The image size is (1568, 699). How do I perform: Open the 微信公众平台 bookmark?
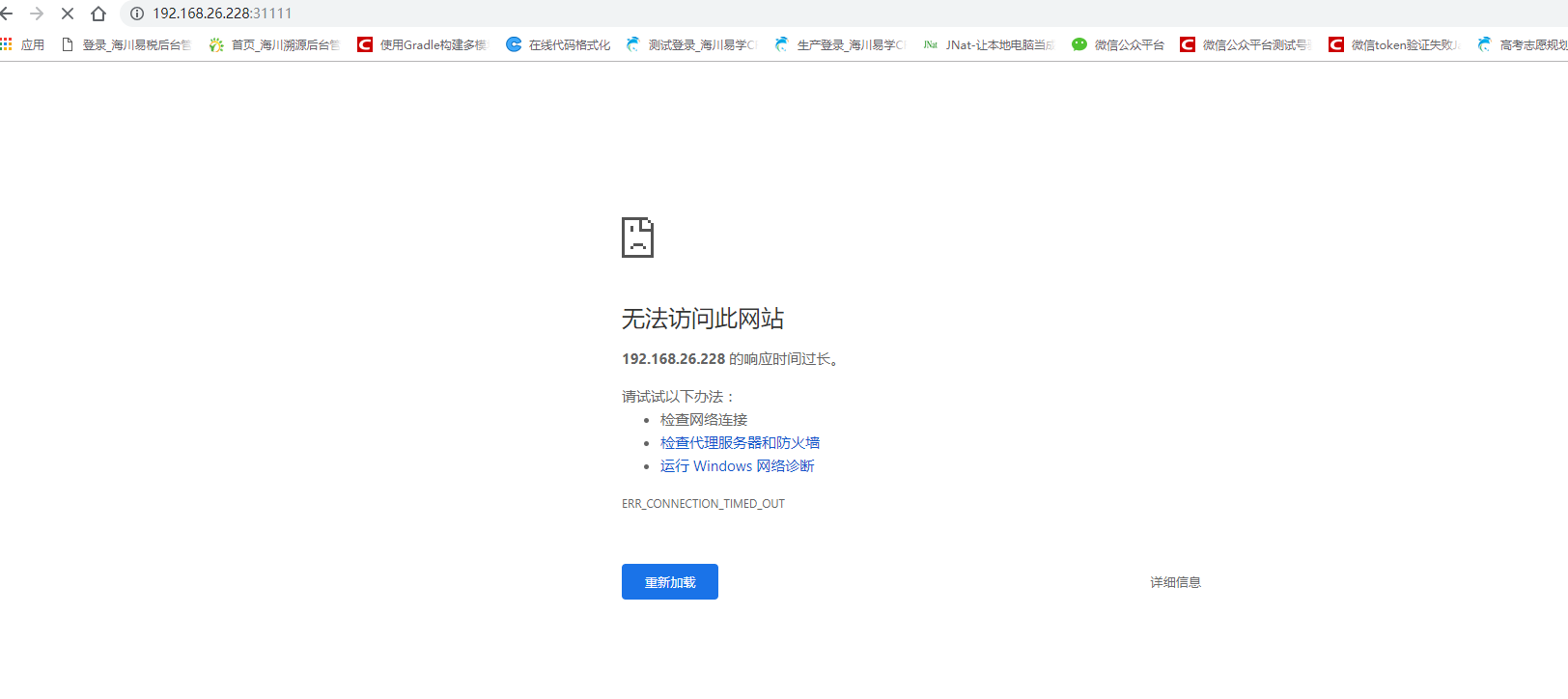tap(1118, 44)
